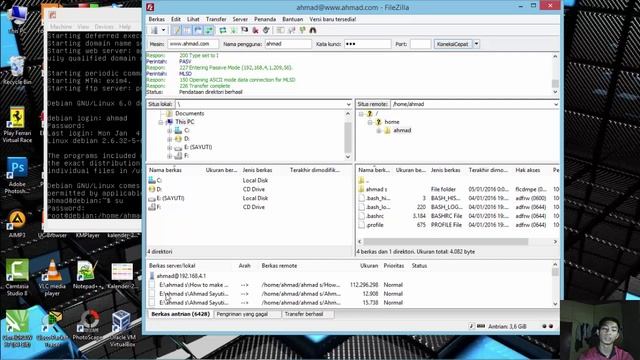The image size is (640, 360).
Task: Collapse the remote home folder node
Action: tap(370, 122)
